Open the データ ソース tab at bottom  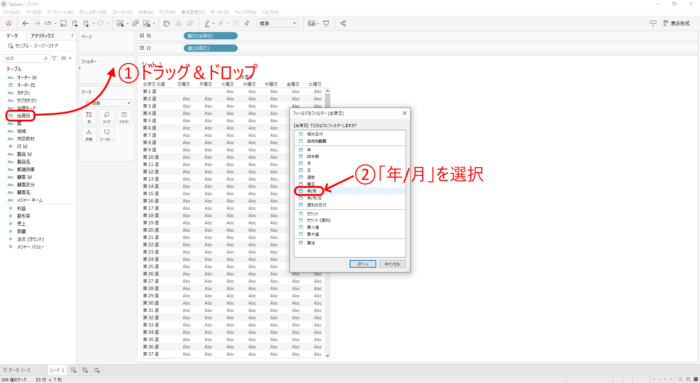18,370
